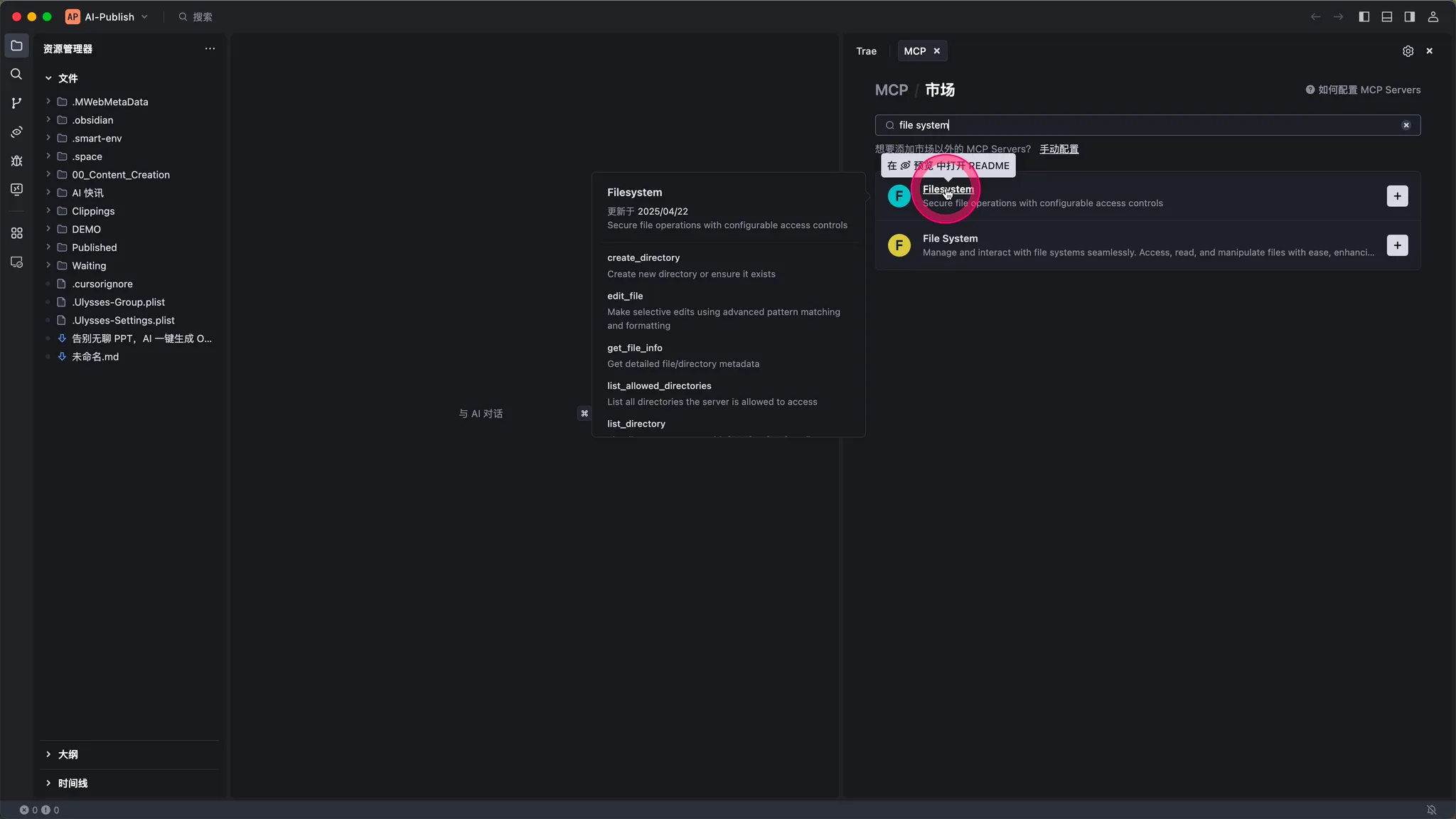Screen dimensions: 1456x819
Task: Click the file system search input field
Action: (x=1137, y=125)
